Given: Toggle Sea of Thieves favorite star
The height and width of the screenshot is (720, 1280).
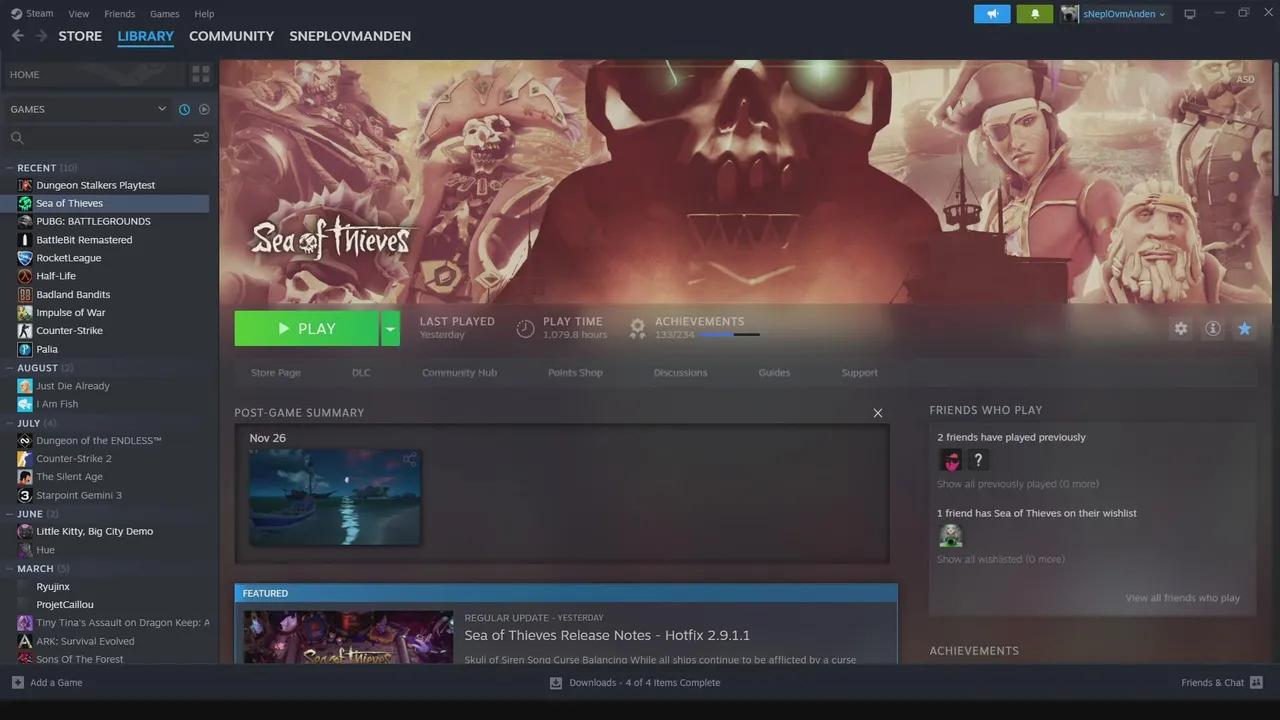Looking at the screenshot, I should [1244, 328].
